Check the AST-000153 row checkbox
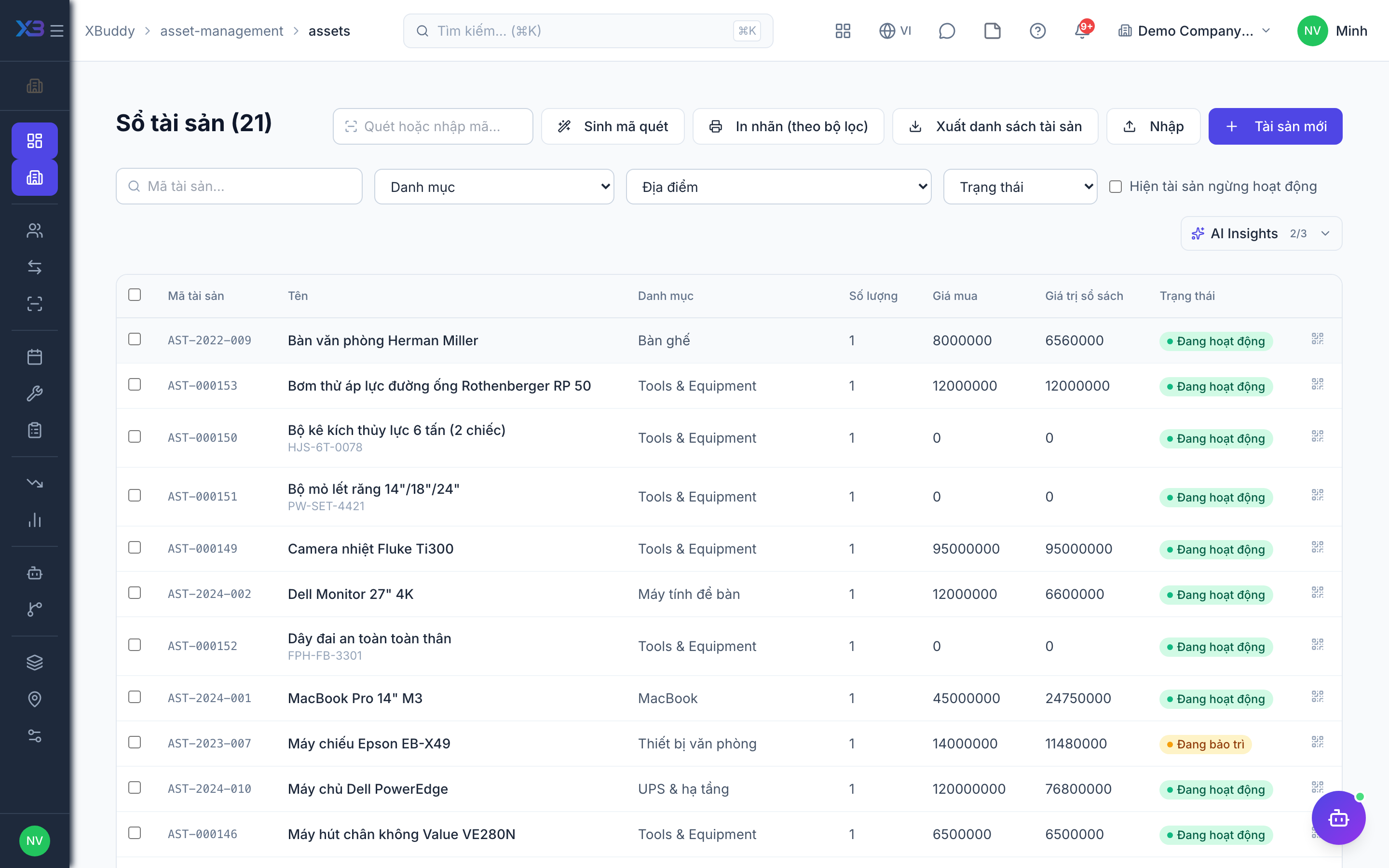The image size is (1389, 868). pos(135,385)
